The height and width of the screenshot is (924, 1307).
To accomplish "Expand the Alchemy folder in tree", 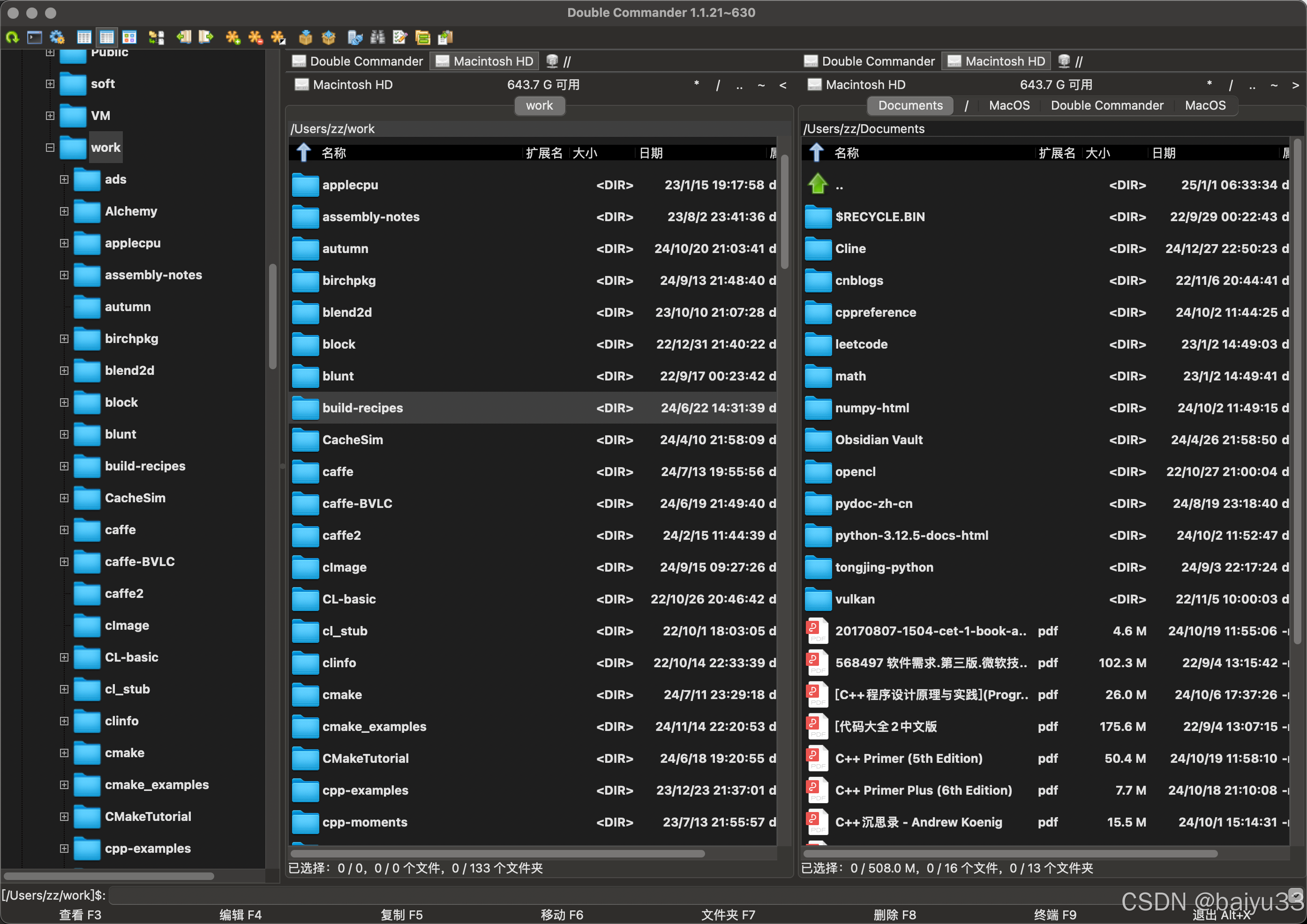I will pos(64,211).
